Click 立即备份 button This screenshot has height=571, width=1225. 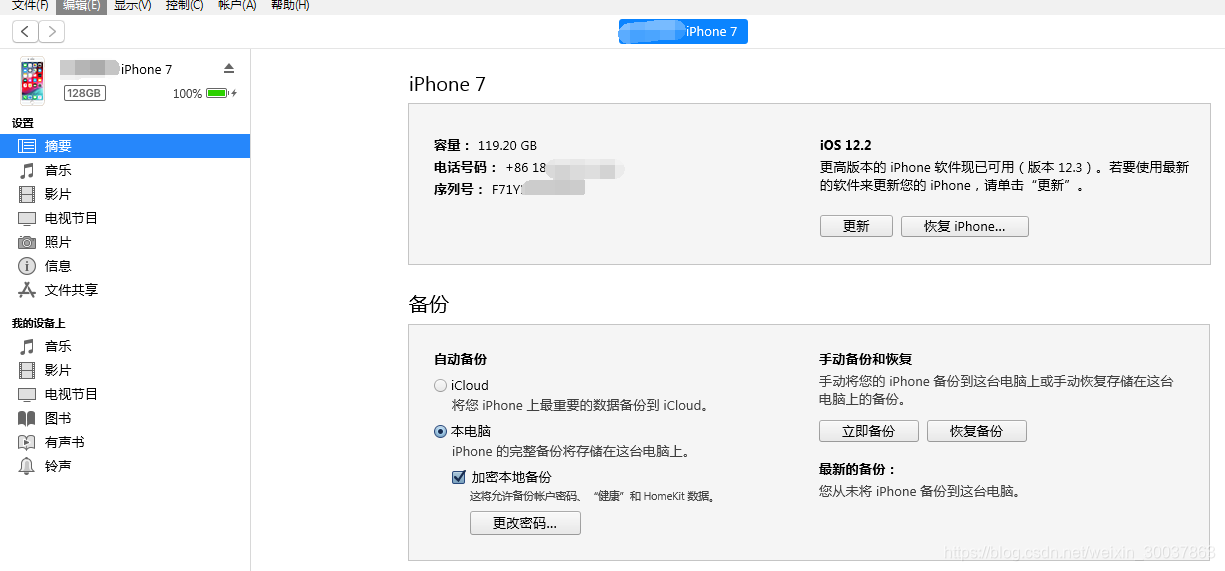click(x=868, y=431)
